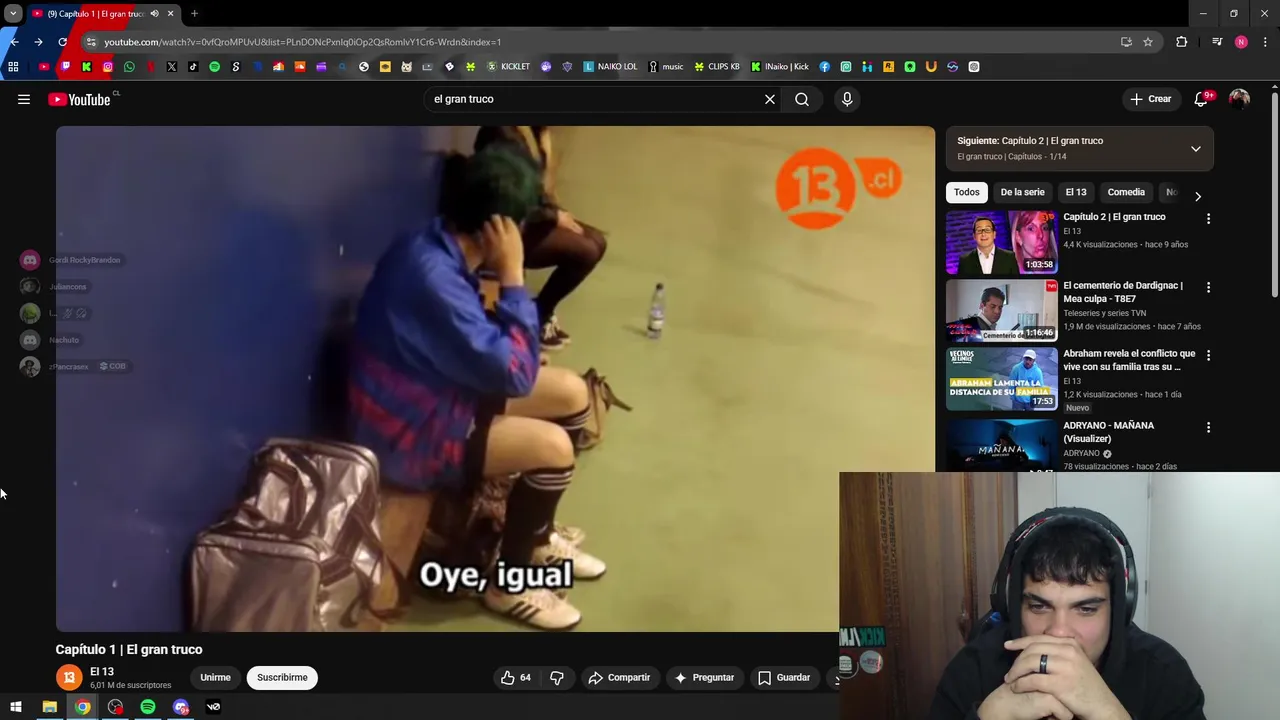
Task: Run the search with magnifier button
Action: click(802, 99)
